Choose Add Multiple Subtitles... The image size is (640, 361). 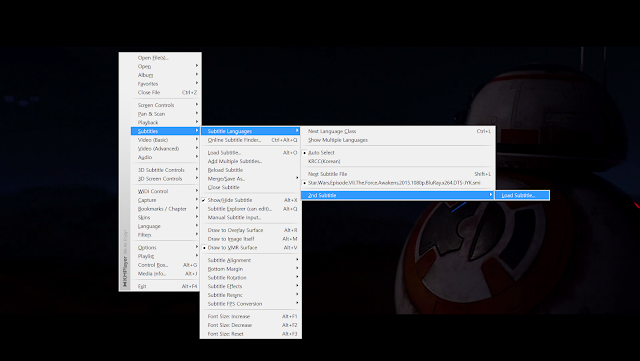point(251,161)
